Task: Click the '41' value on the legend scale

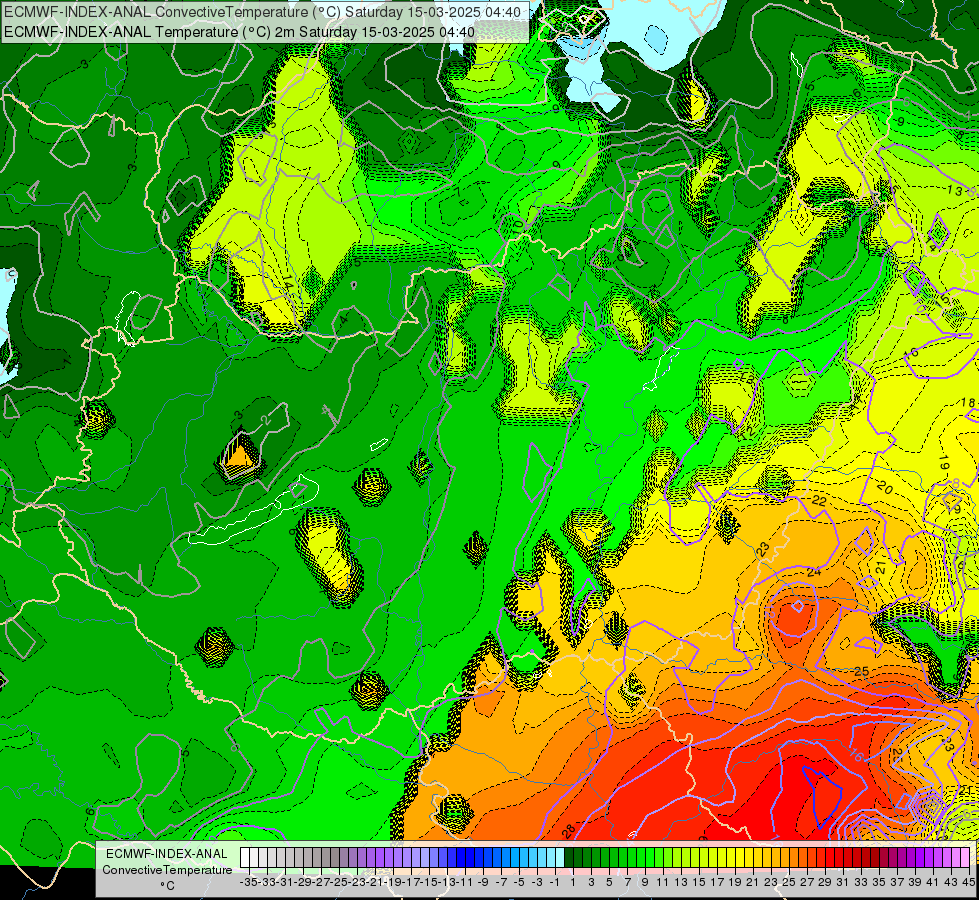Action: [x=933, y=883]
